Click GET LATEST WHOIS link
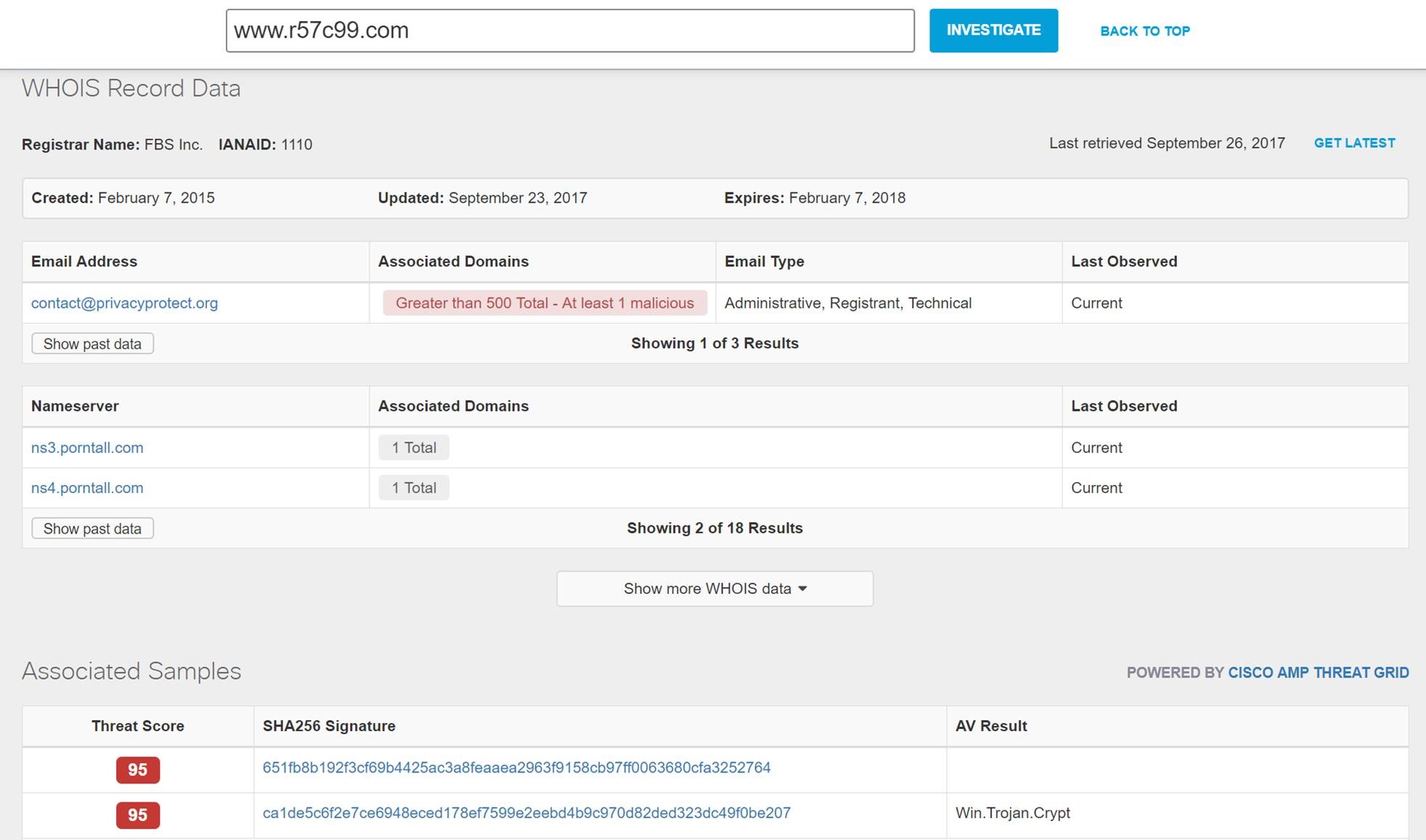1426x840 pixels. (1354, 143)
